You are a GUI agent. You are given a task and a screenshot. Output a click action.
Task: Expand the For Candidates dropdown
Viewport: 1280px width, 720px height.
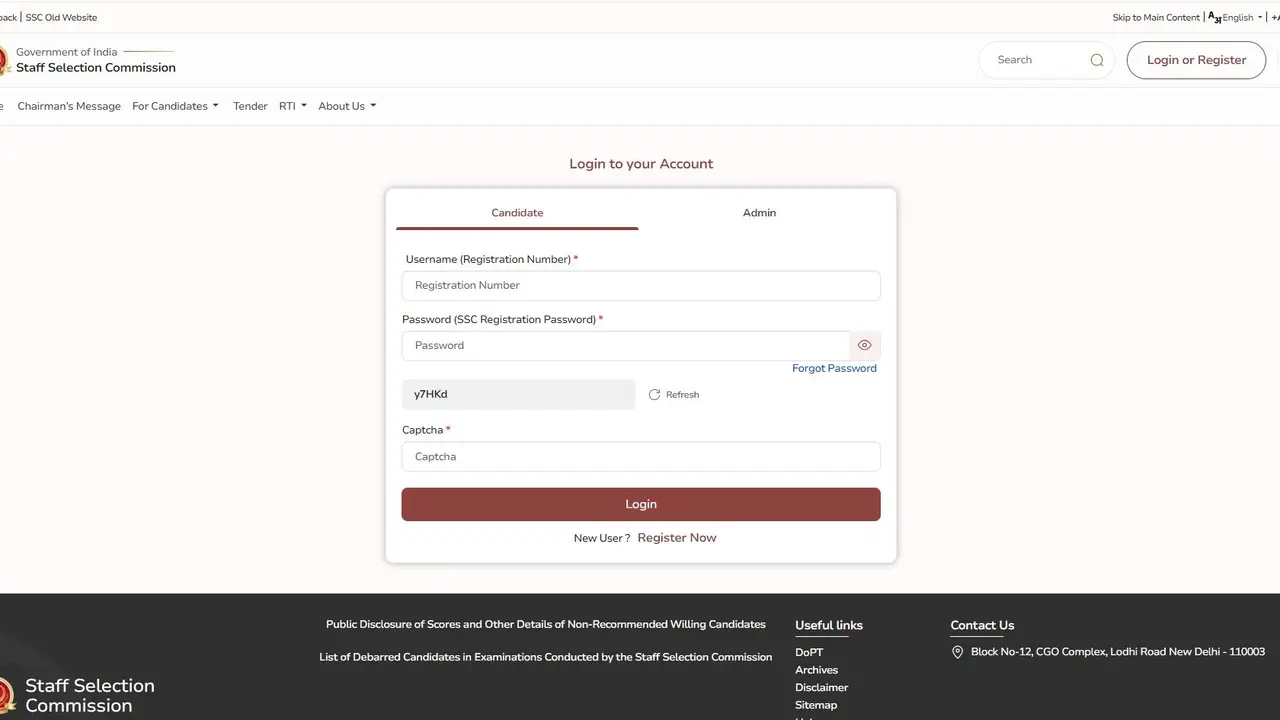pyautogui.click(x=175, y=106)
